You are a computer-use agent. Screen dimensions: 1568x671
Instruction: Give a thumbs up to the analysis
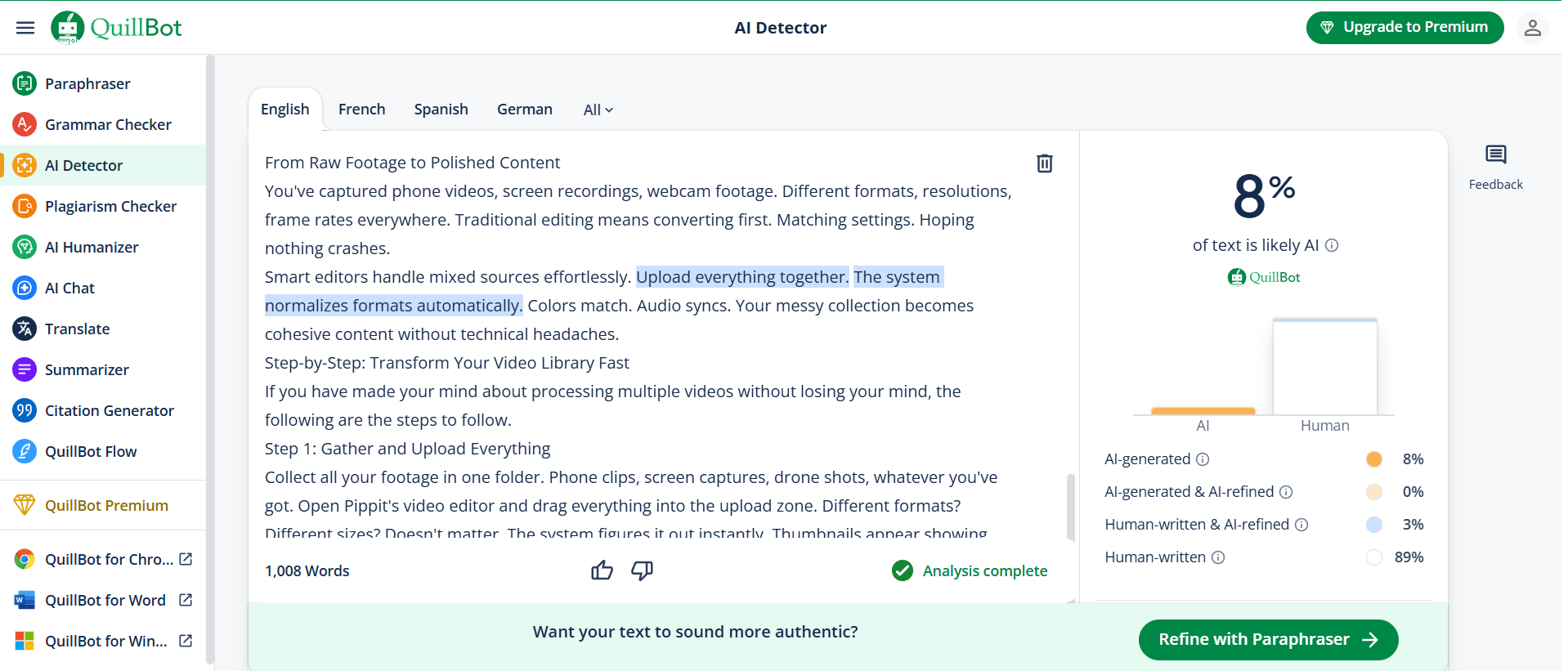602,570
